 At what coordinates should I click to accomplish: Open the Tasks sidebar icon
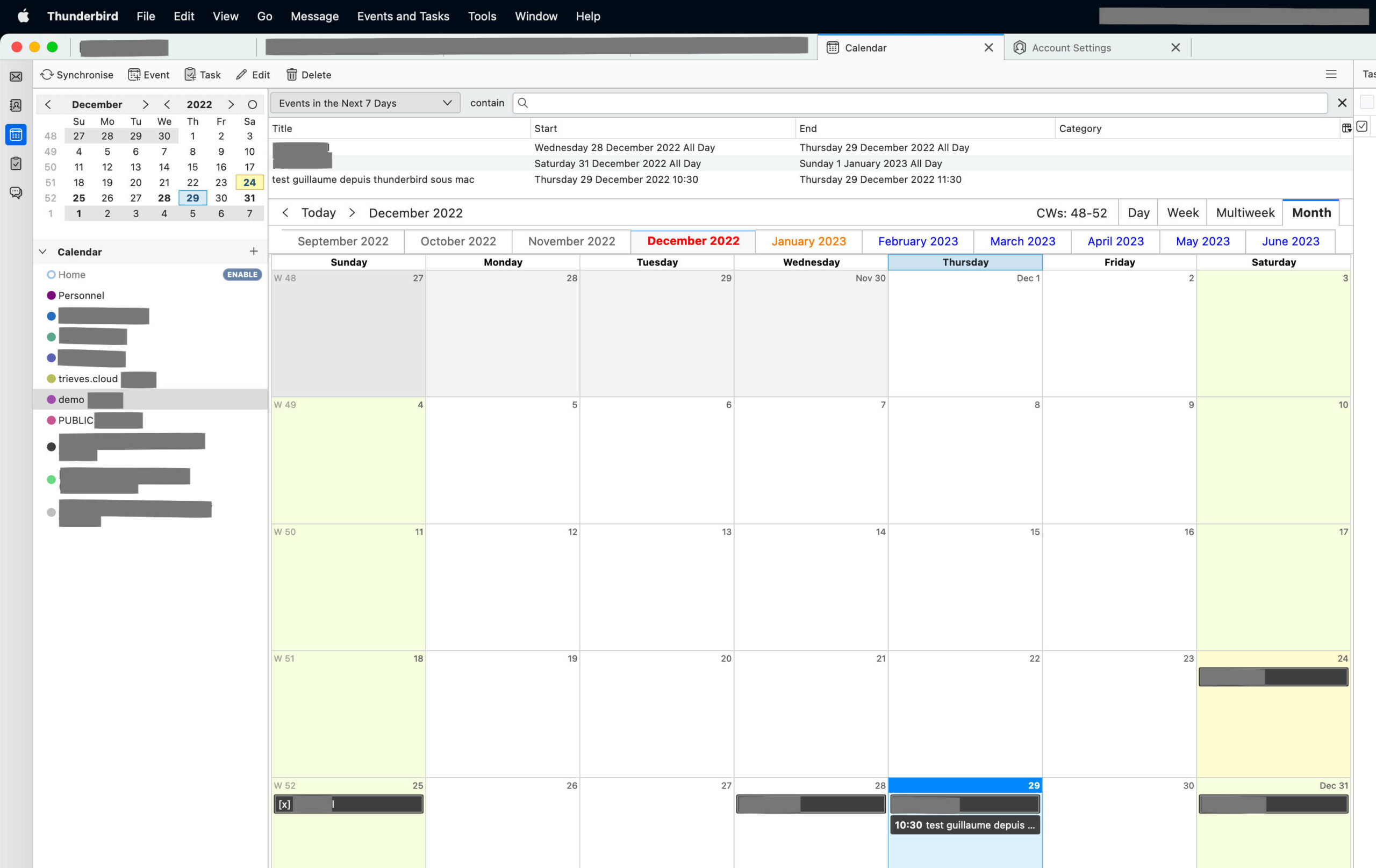pos(16,163)
